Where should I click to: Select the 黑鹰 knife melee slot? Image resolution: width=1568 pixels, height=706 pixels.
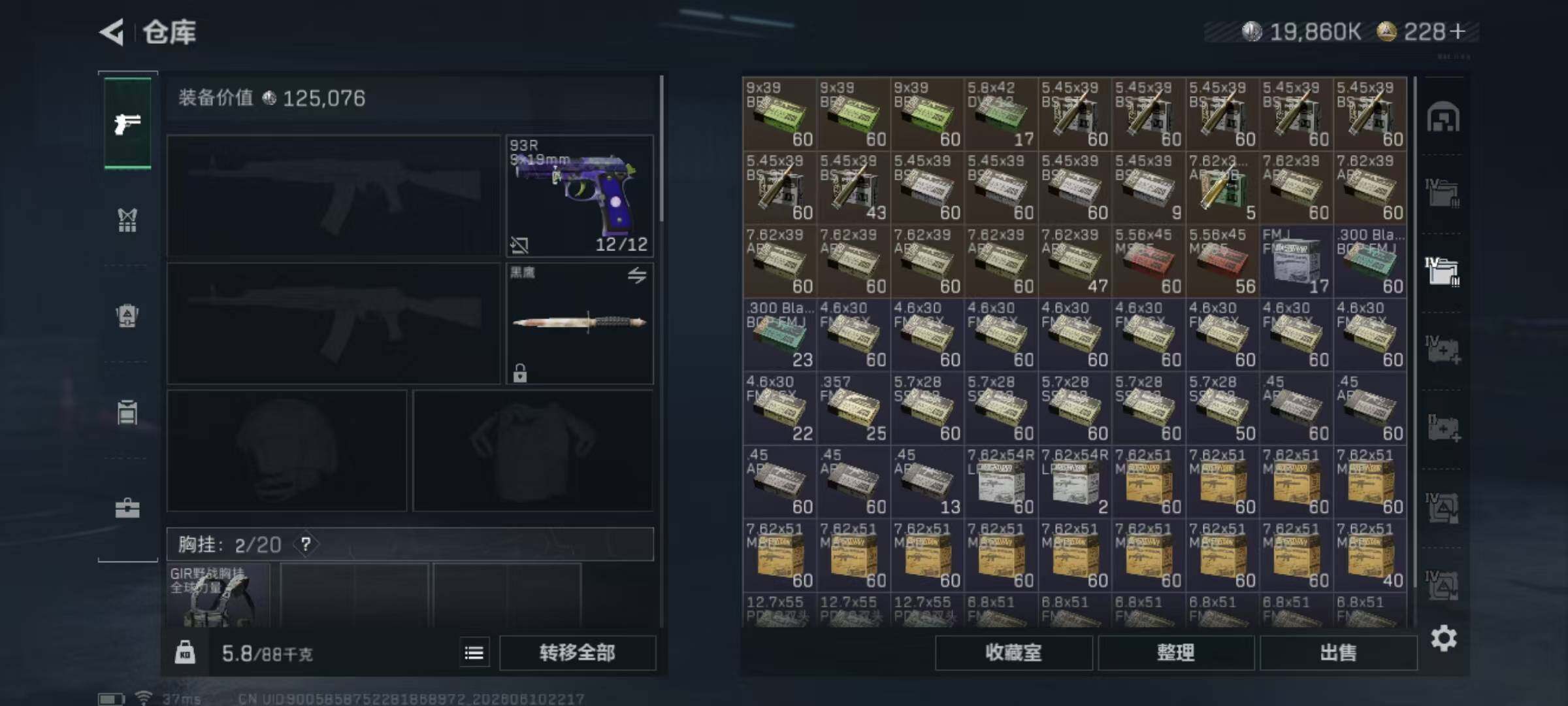tap(580, 324)
